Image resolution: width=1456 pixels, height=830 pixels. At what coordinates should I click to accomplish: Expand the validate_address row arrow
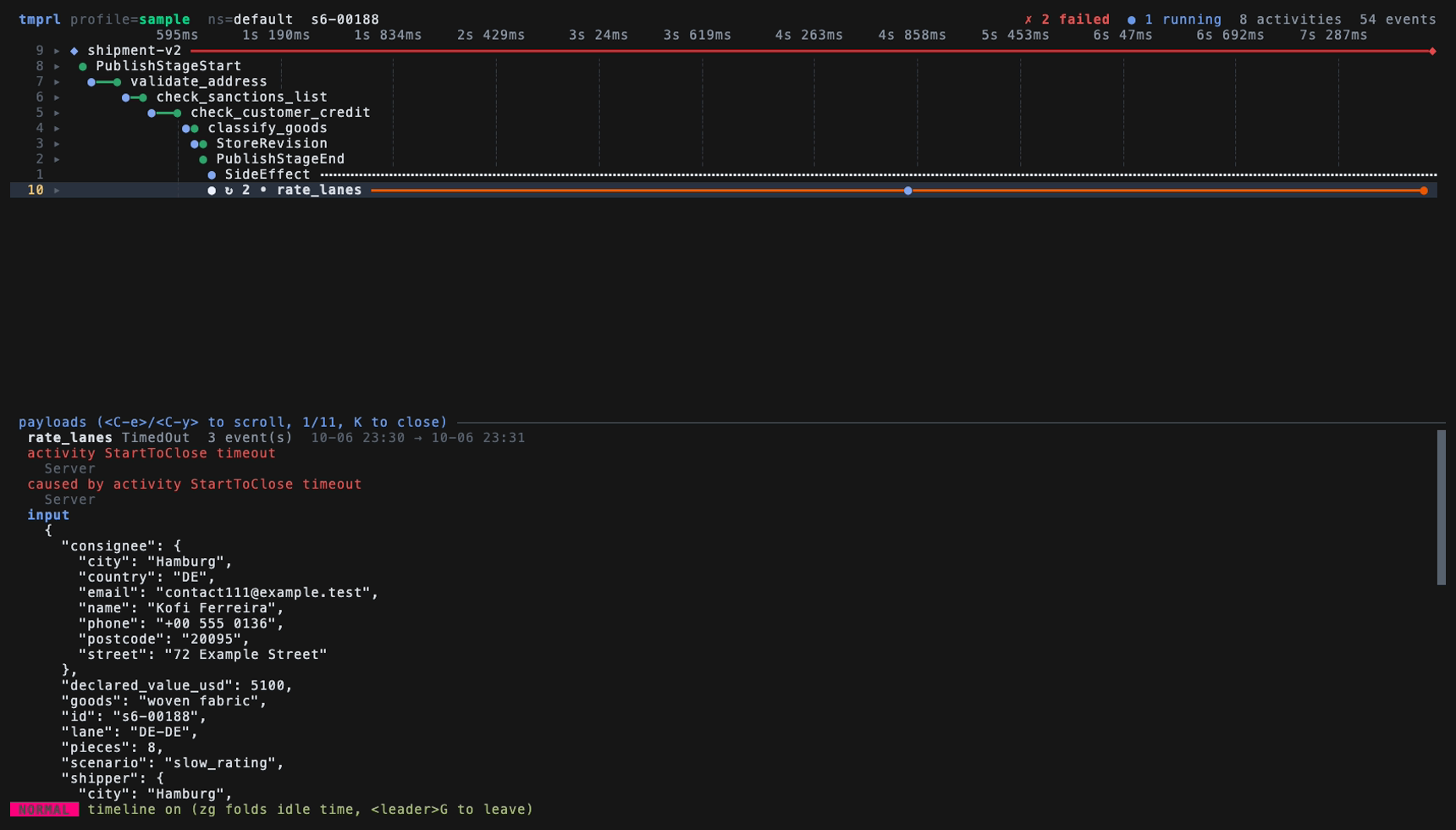pos(57,82)
